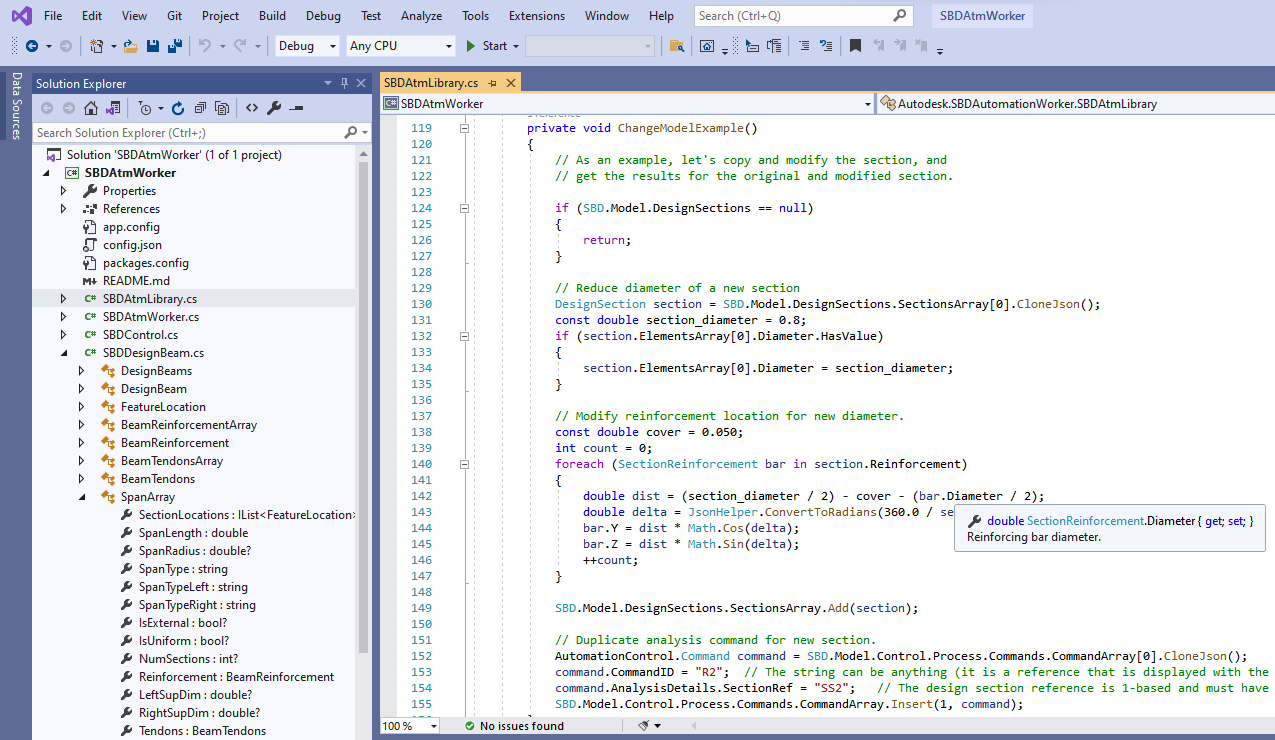Click the Save All toolbar icon
The width and height of the screenshot is (1275, 740).
174,46
